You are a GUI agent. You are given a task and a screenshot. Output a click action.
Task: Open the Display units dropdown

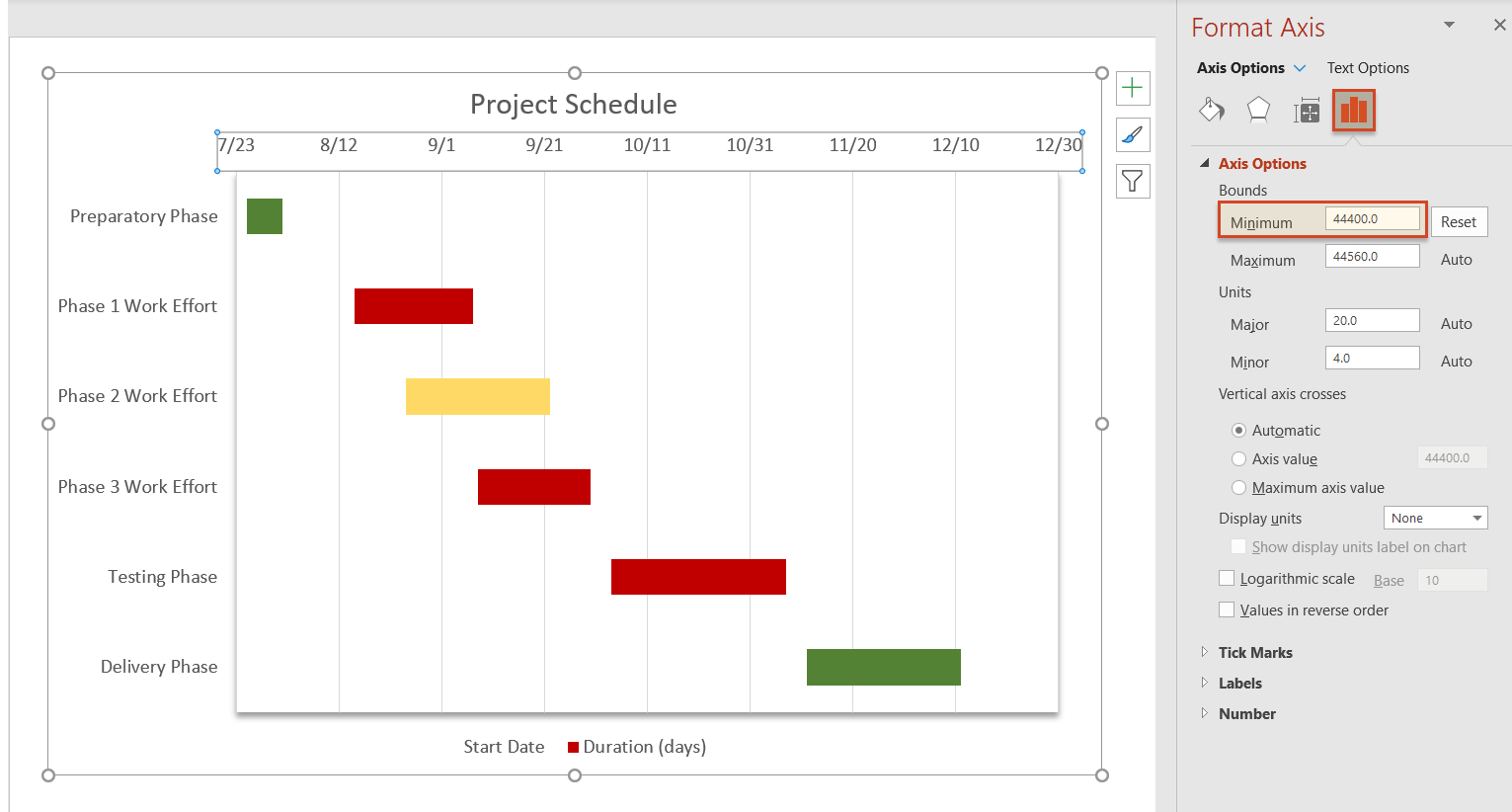[x=1435, y=517]
